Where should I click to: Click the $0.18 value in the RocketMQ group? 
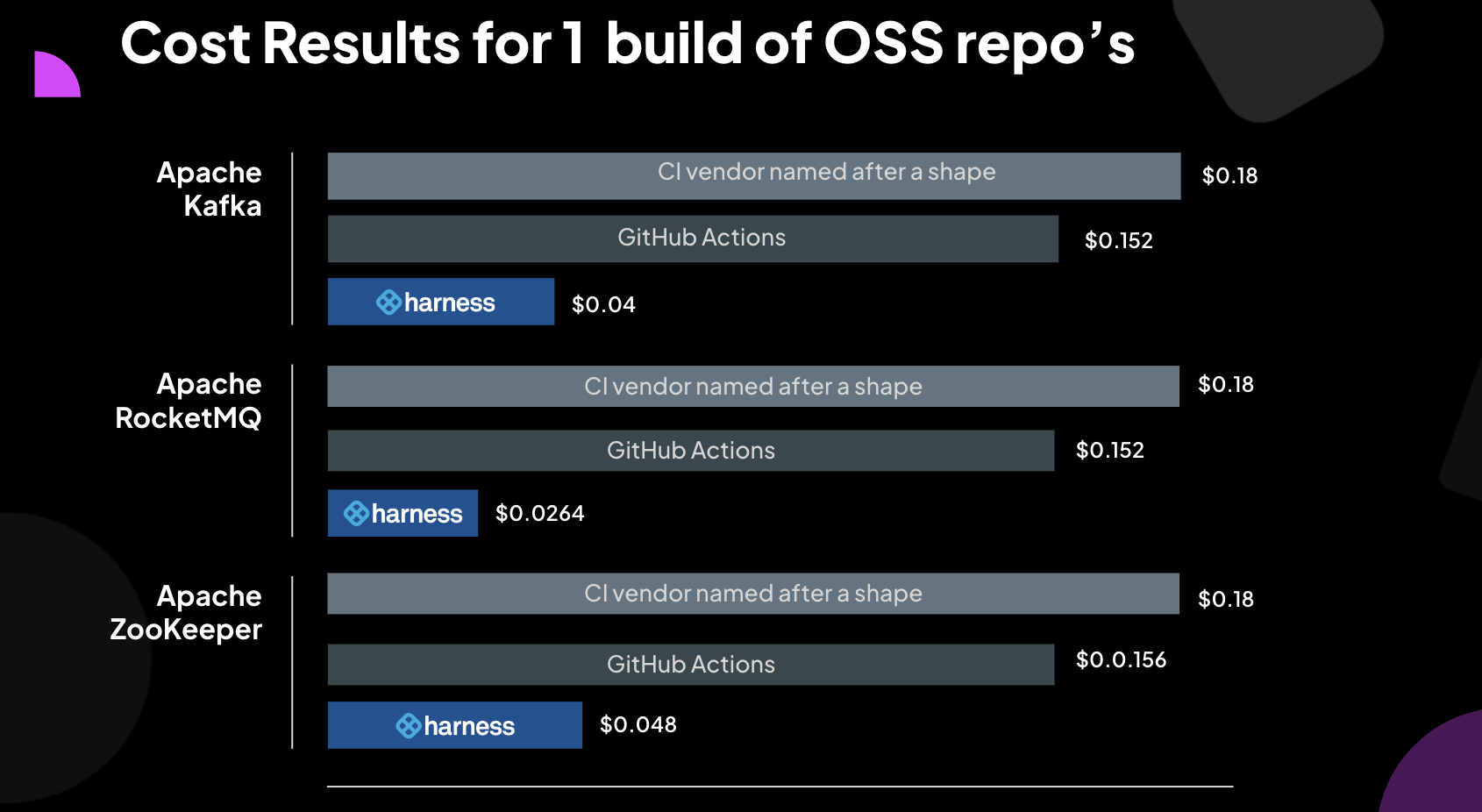click(1226, 385)
